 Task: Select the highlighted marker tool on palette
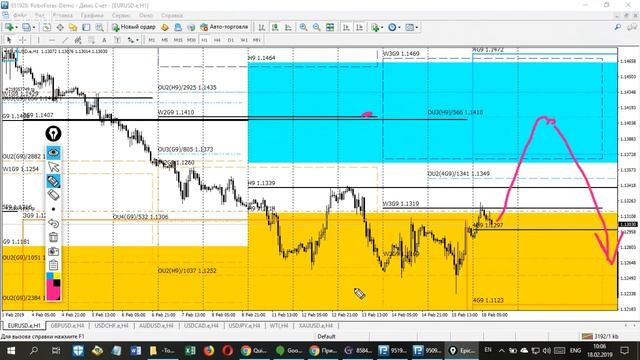[53, 181]
